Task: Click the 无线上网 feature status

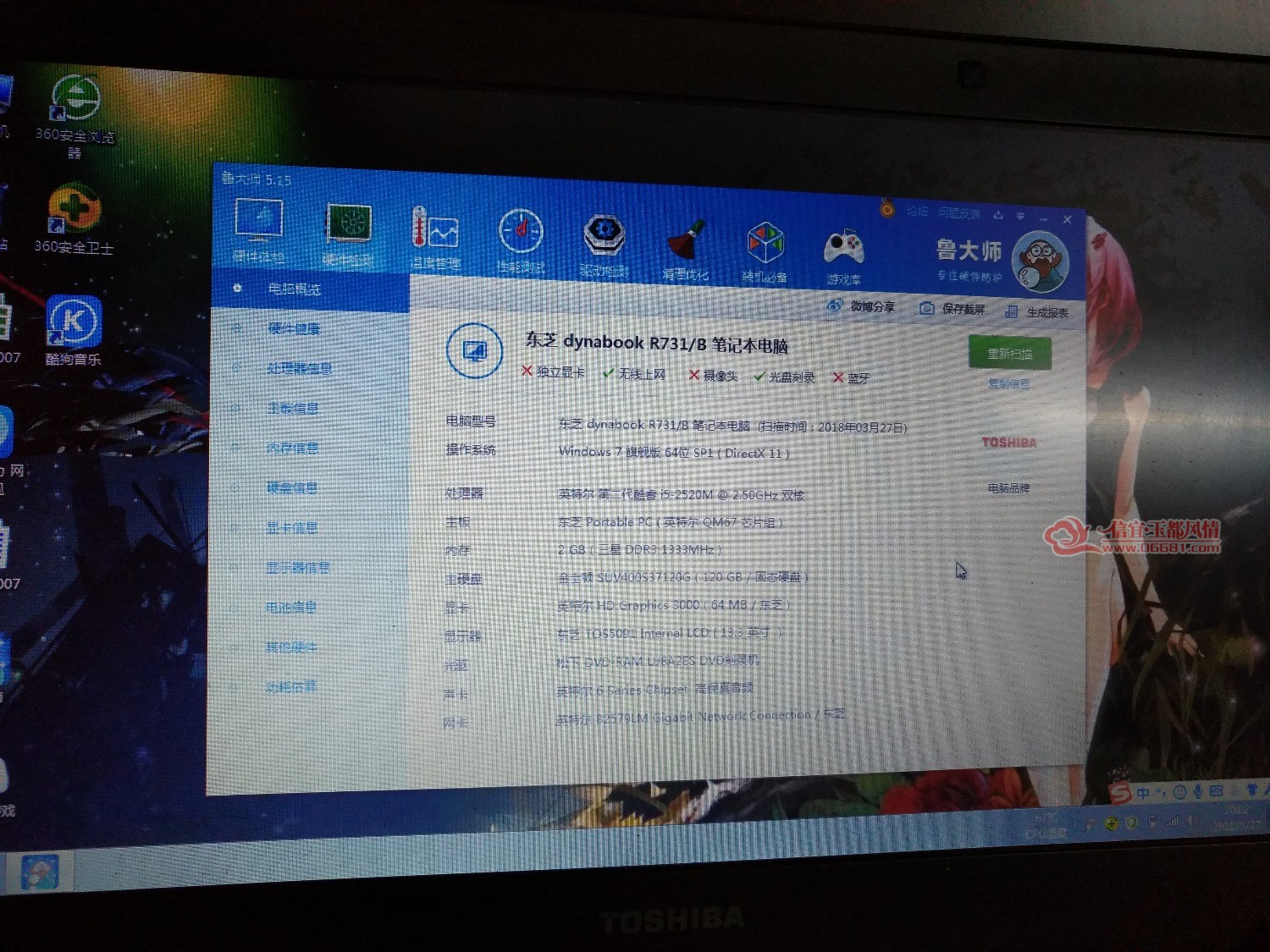Action: point(634,373)
